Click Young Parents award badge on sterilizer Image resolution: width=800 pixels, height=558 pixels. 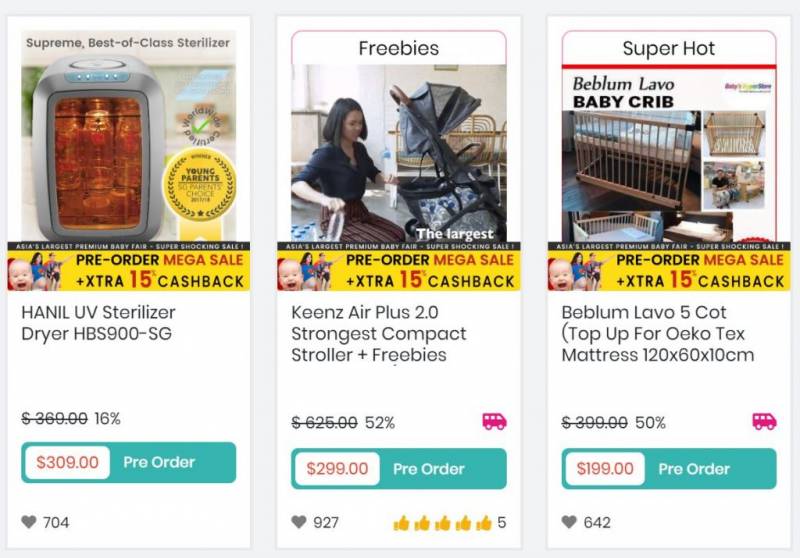coord(198,186)
